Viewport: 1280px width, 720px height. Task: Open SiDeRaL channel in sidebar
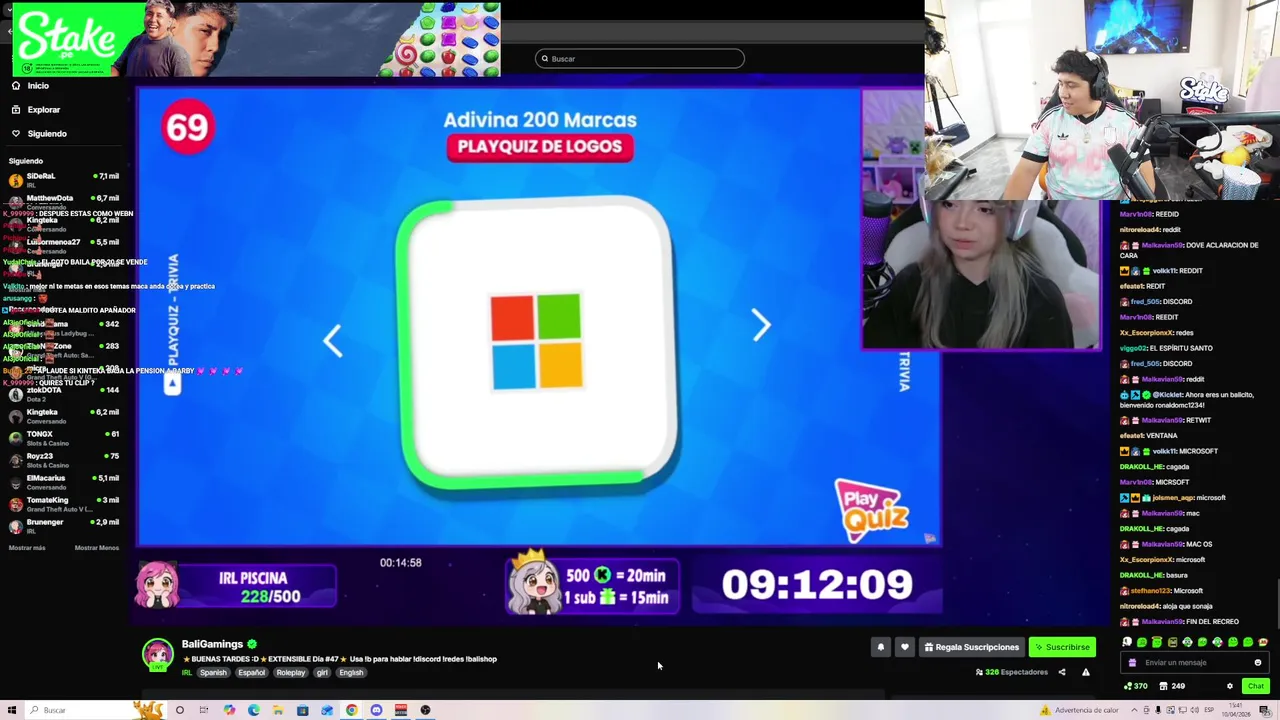[63, 180]
